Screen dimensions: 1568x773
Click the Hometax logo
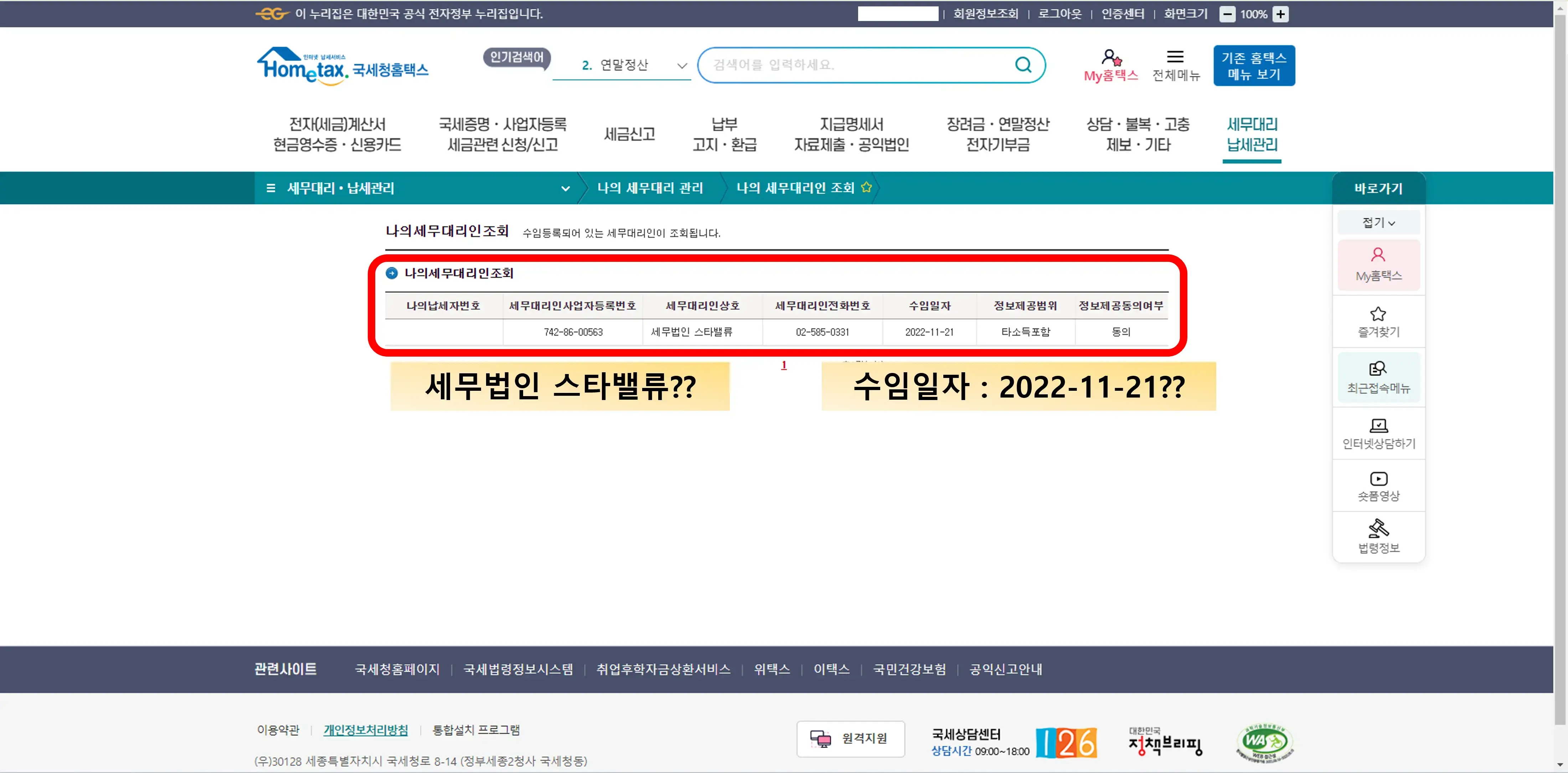(343, 66)
